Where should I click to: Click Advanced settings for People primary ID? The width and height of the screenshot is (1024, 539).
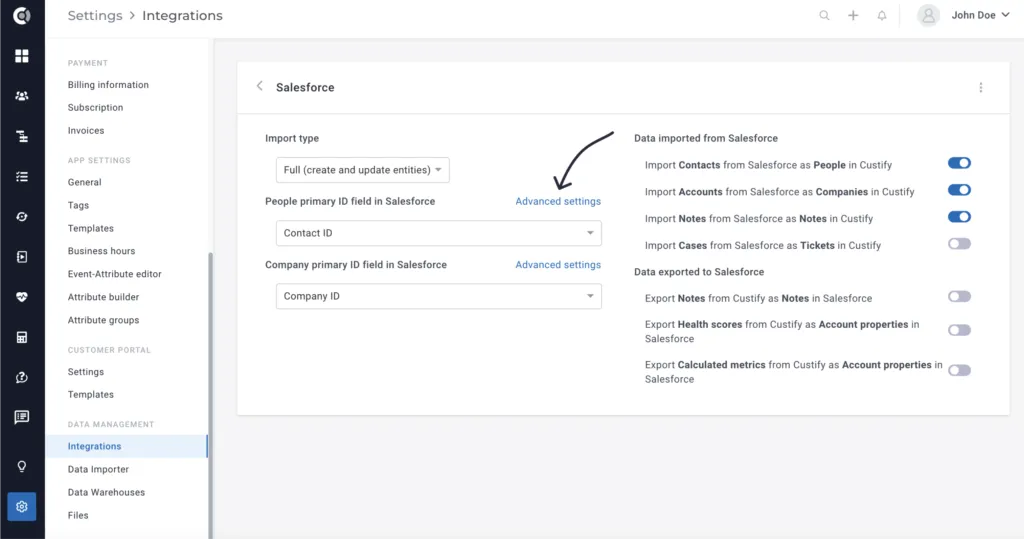(x=558, y=201)
